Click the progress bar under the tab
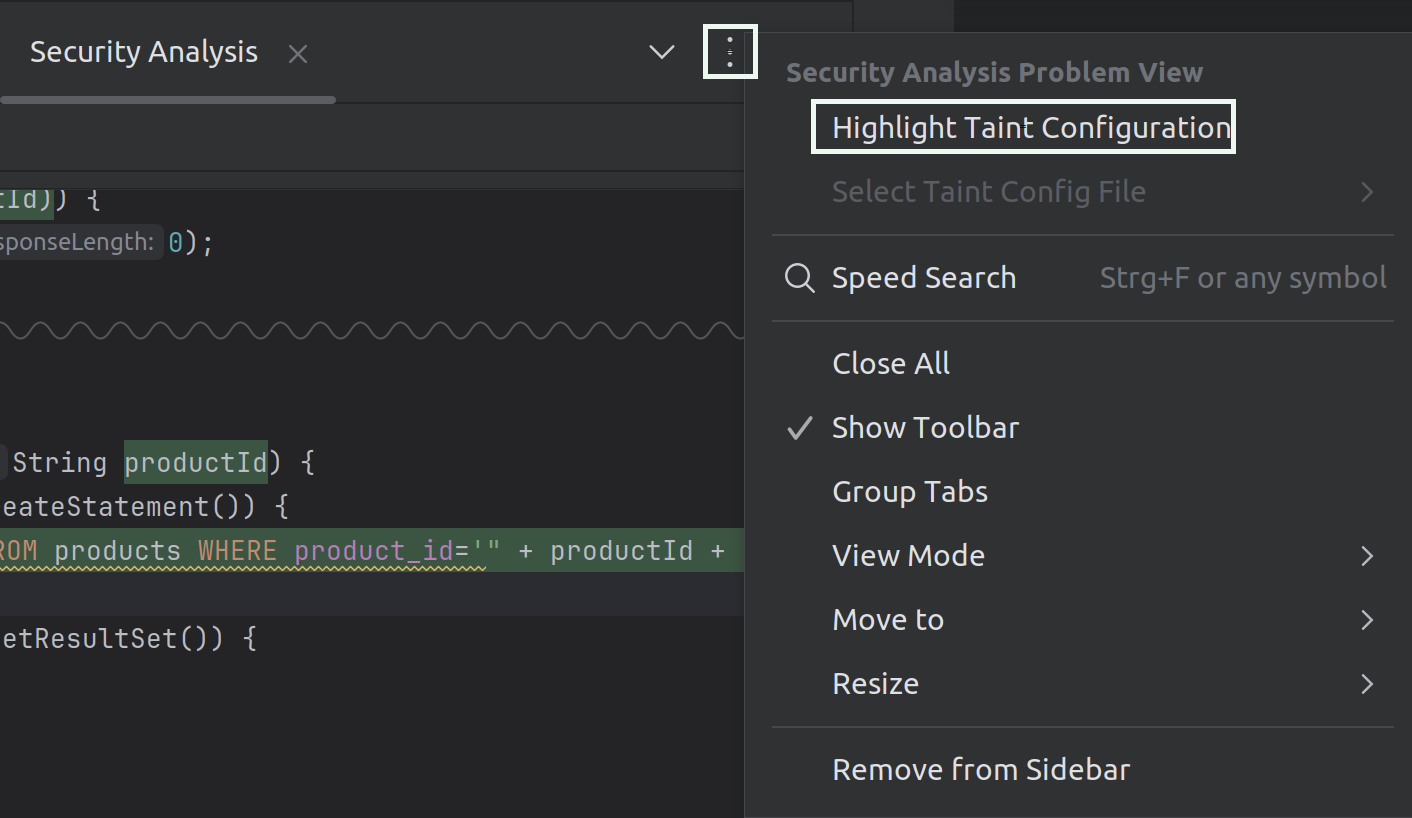 (x=167, y=99)
